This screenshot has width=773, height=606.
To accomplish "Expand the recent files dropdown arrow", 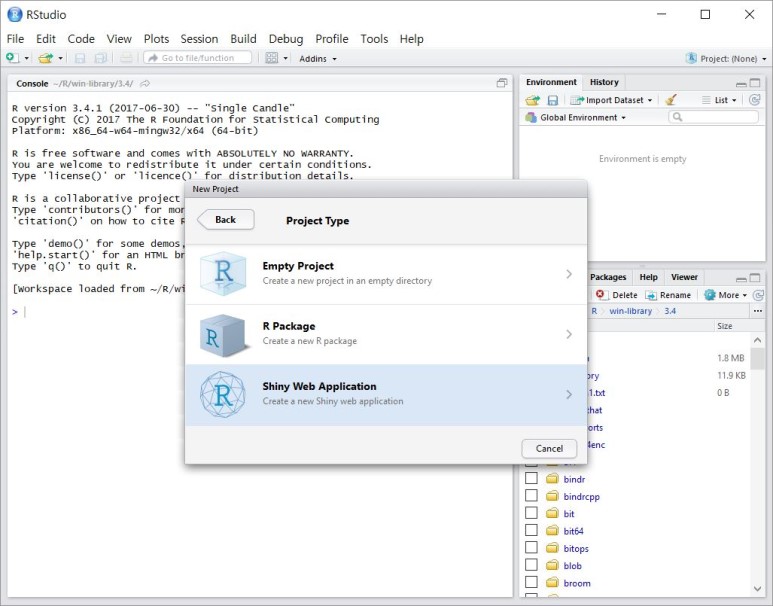I will pyautogui.click(x=61, y=59).
